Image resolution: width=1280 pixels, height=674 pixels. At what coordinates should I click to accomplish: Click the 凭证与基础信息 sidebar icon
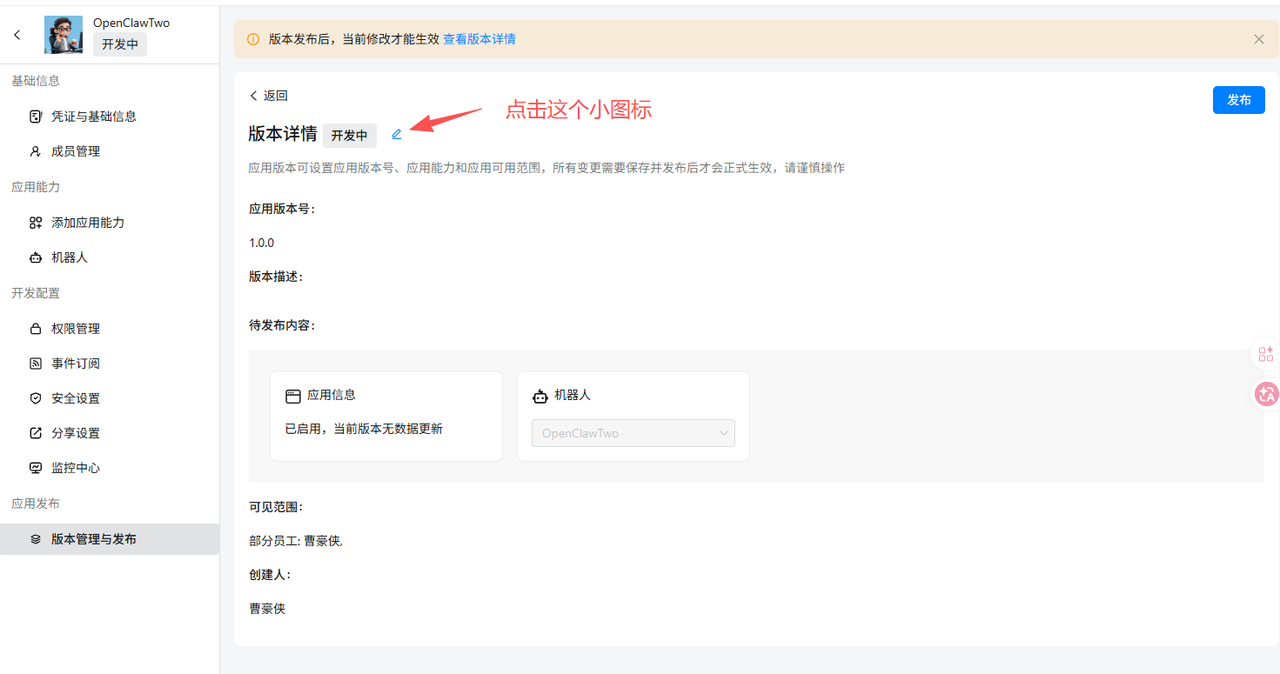click(36, 116)
